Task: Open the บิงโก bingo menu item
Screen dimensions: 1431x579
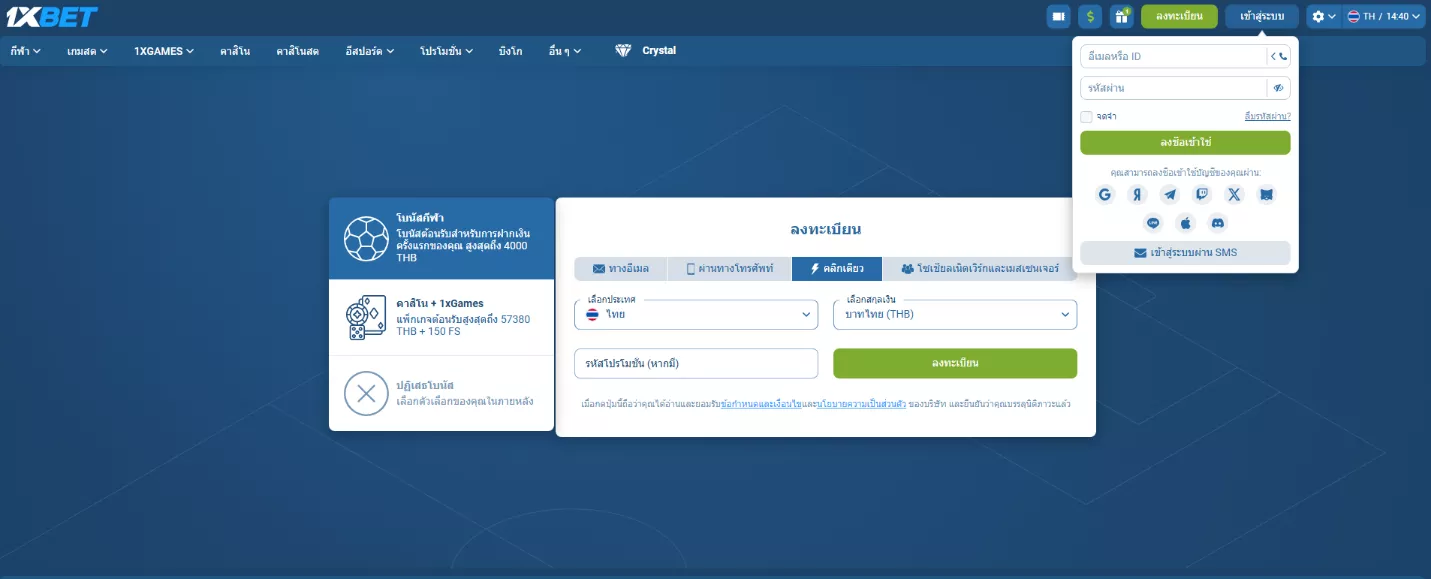Action: pyautogui.click(x=510, y=51)
